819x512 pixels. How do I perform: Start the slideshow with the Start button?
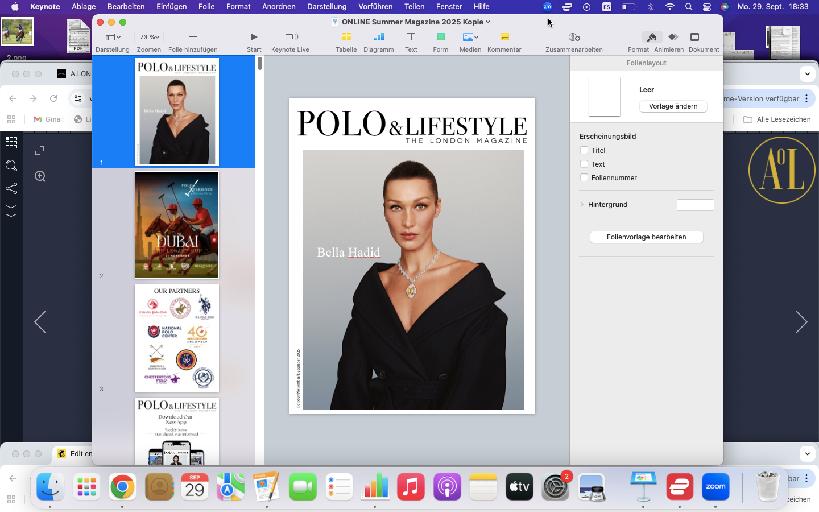254,37
